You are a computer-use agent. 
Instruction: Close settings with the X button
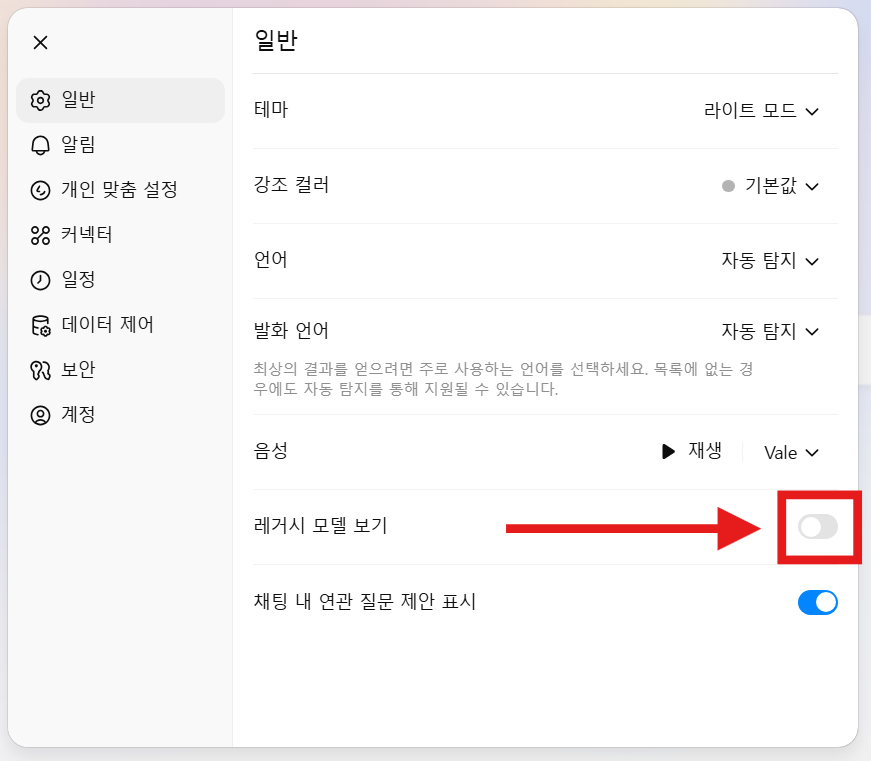point(40,42)
